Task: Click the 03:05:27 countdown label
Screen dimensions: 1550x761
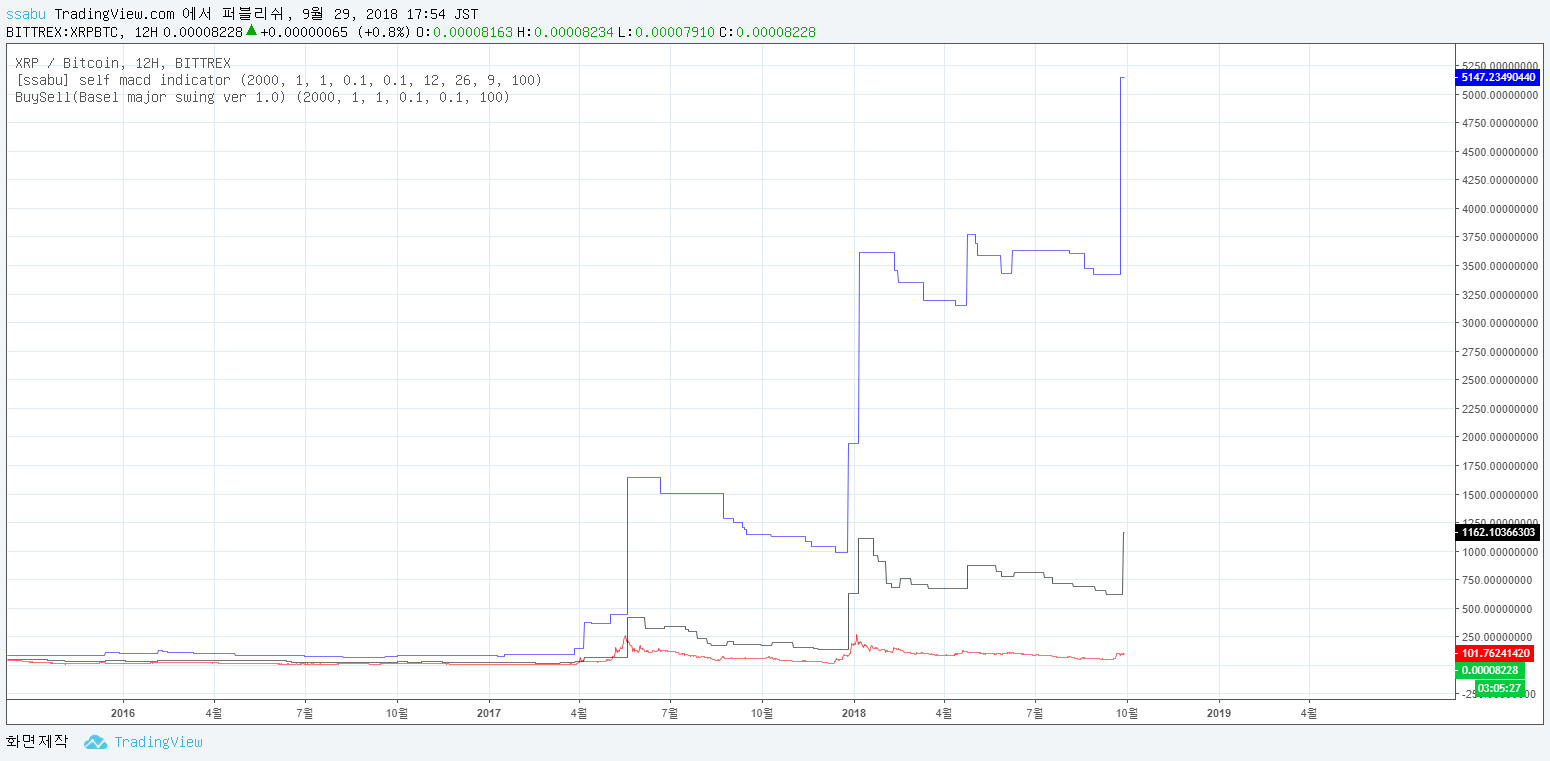Action: click(1499, 688)
